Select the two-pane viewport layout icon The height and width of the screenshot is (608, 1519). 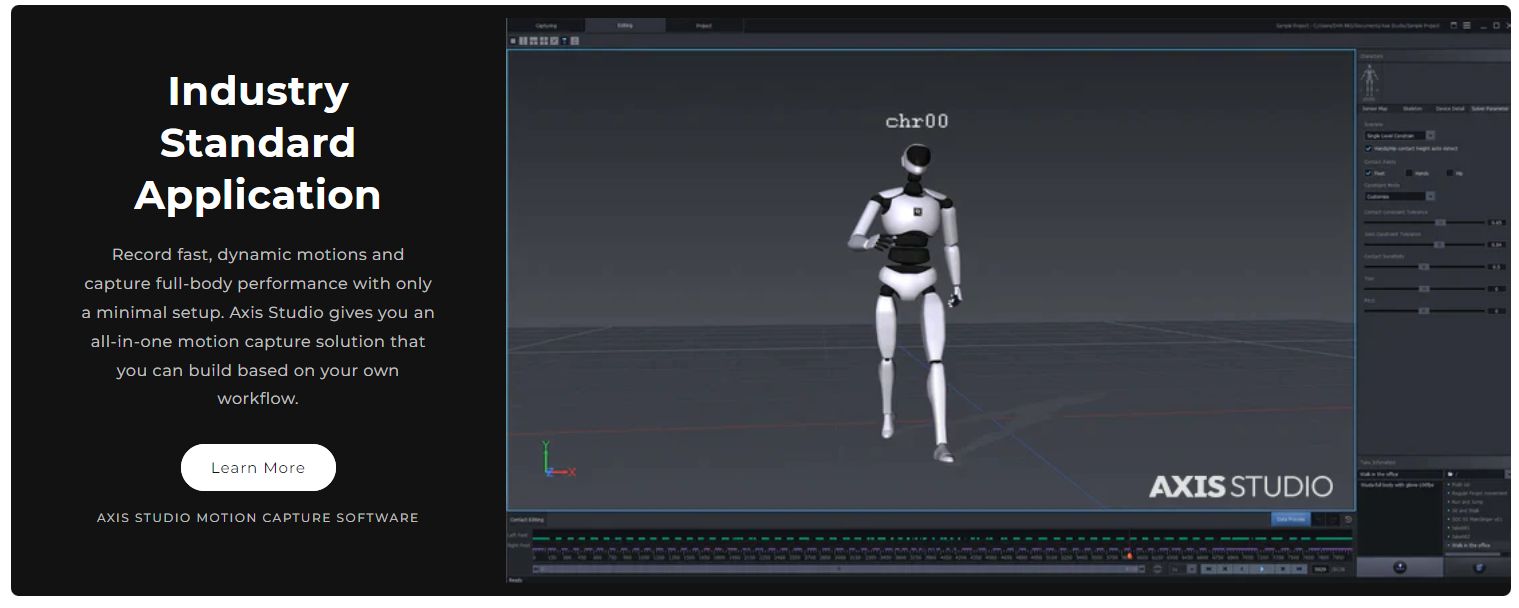click(x=523, y=41)
